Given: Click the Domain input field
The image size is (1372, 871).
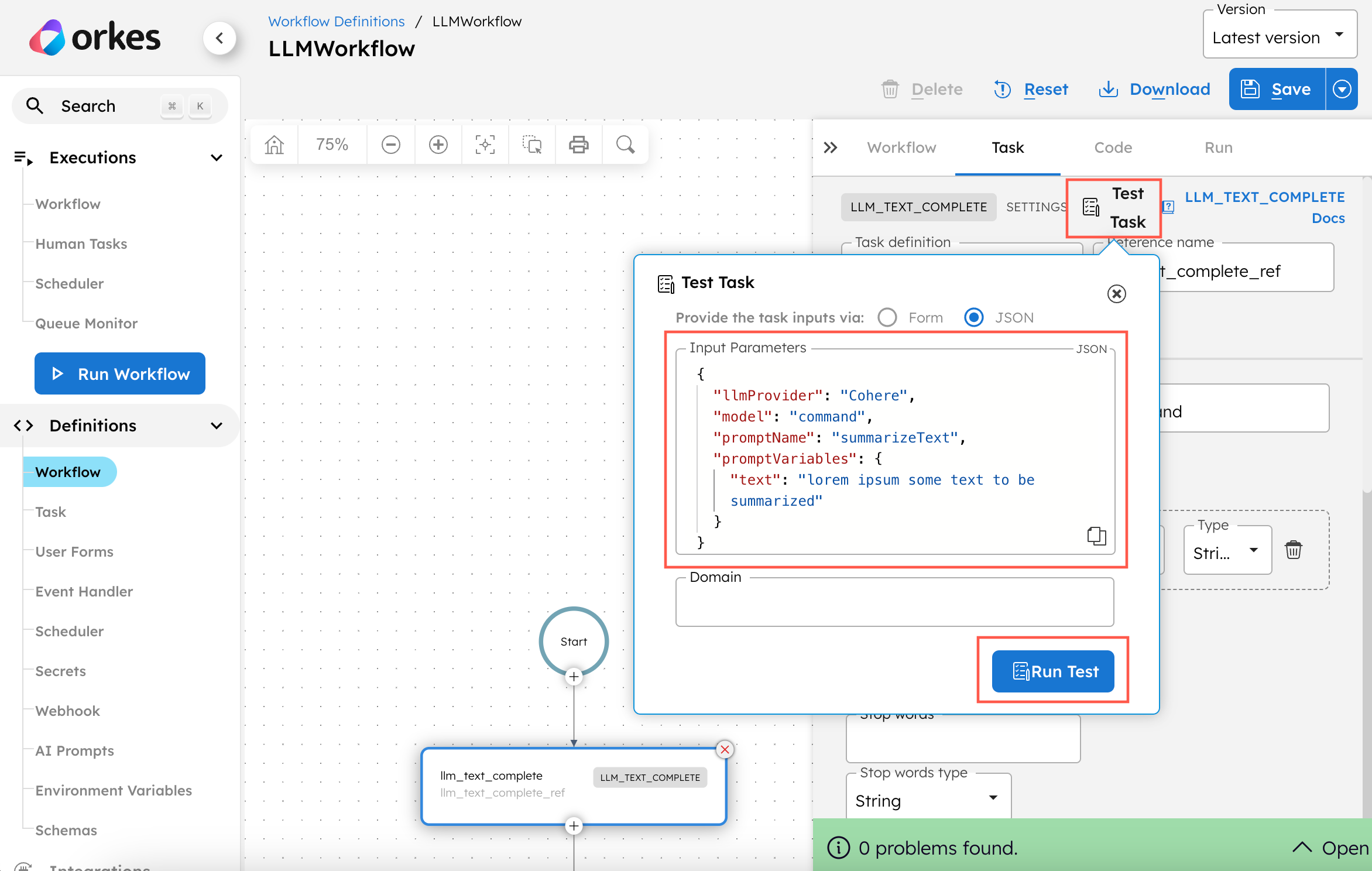Looking at the screenshot, I should point(895,602).
